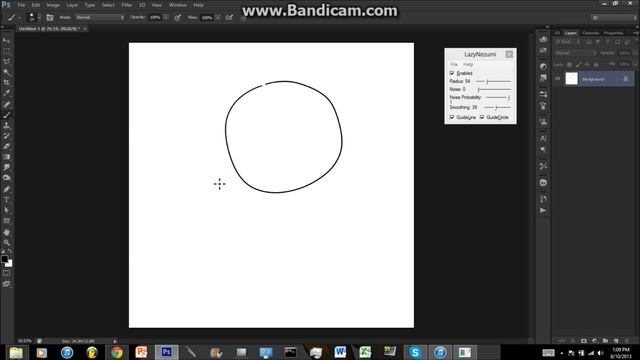Viewport: 640px width, 360px height.
Task: Open the brush panel toggle icon
Action: click(50, 18)
